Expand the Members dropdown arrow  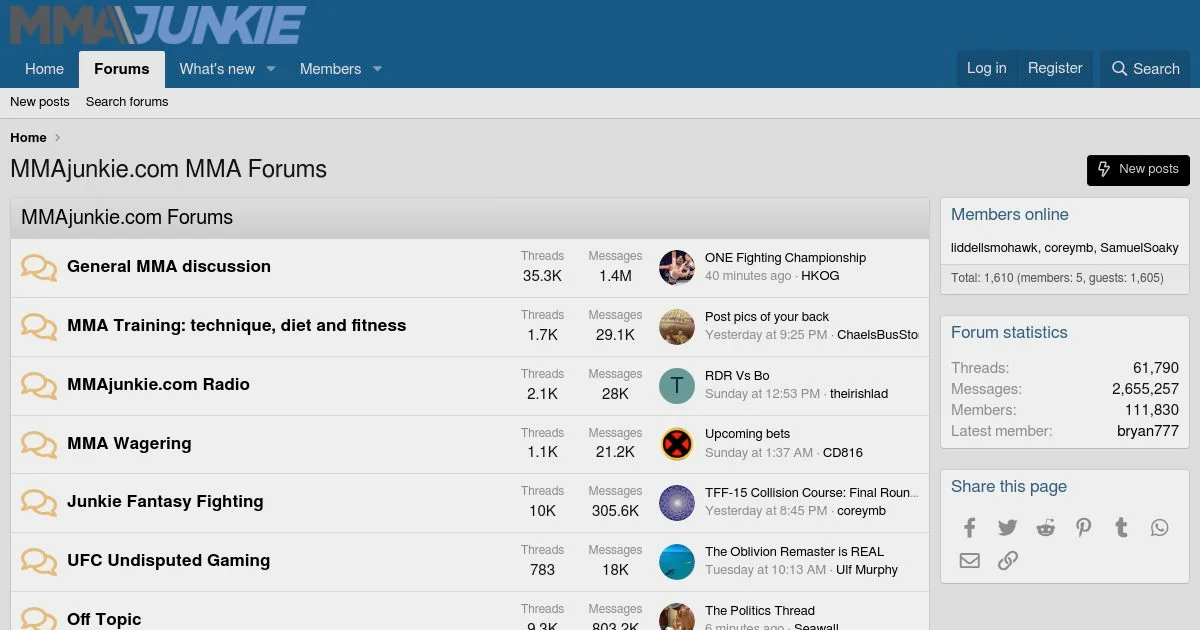pos(377,69)
